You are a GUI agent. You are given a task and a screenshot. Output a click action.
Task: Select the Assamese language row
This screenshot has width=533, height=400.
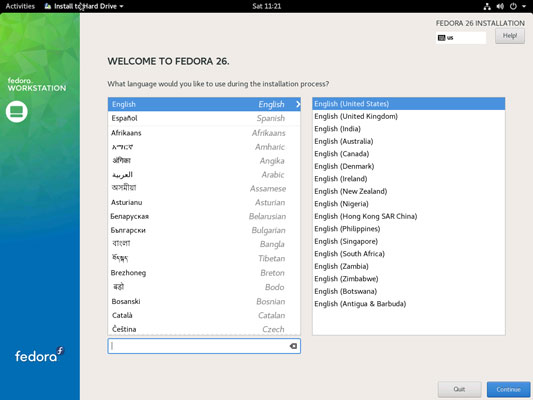[x=204, y=189]
